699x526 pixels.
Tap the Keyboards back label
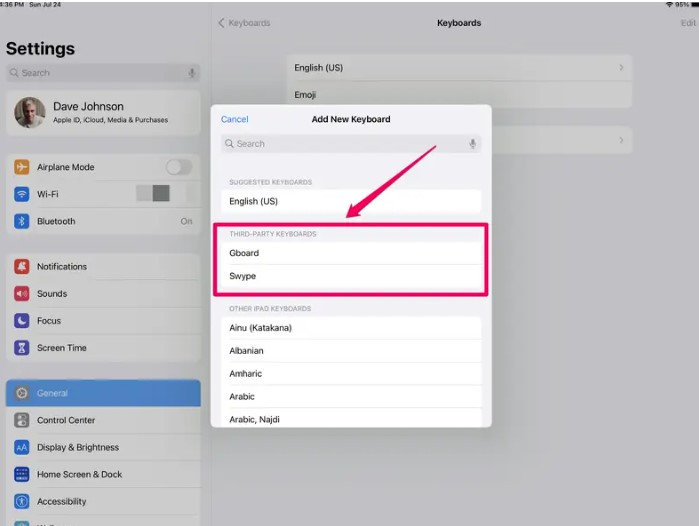tap(249, 23)
